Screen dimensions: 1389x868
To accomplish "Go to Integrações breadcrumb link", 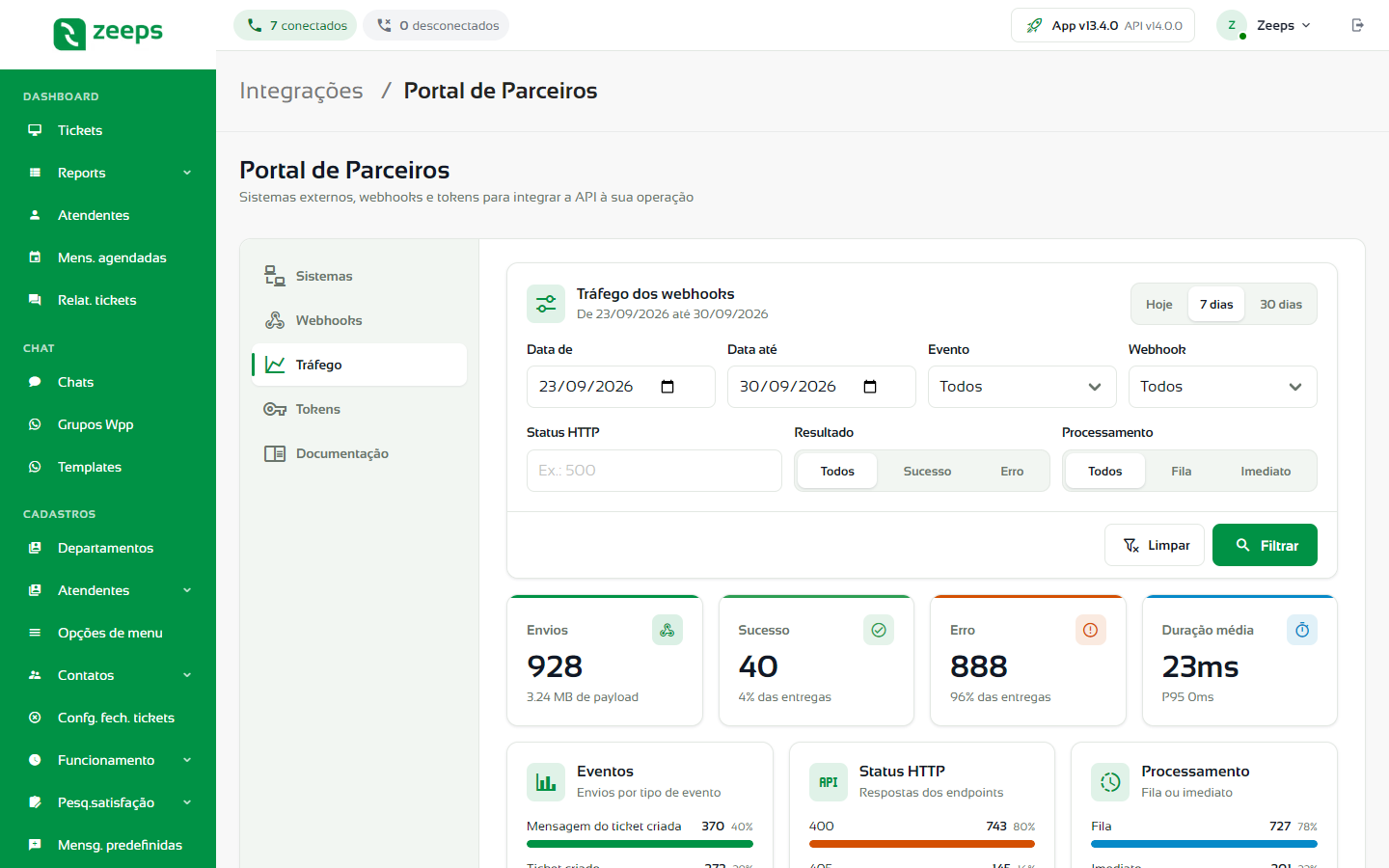I will [301, 91].
